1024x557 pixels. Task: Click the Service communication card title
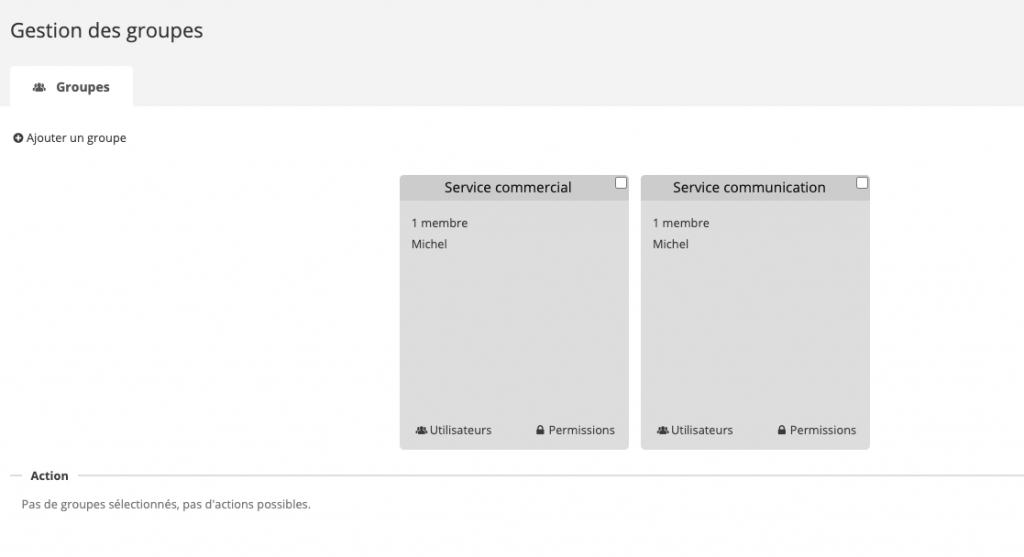pos(749,187)
